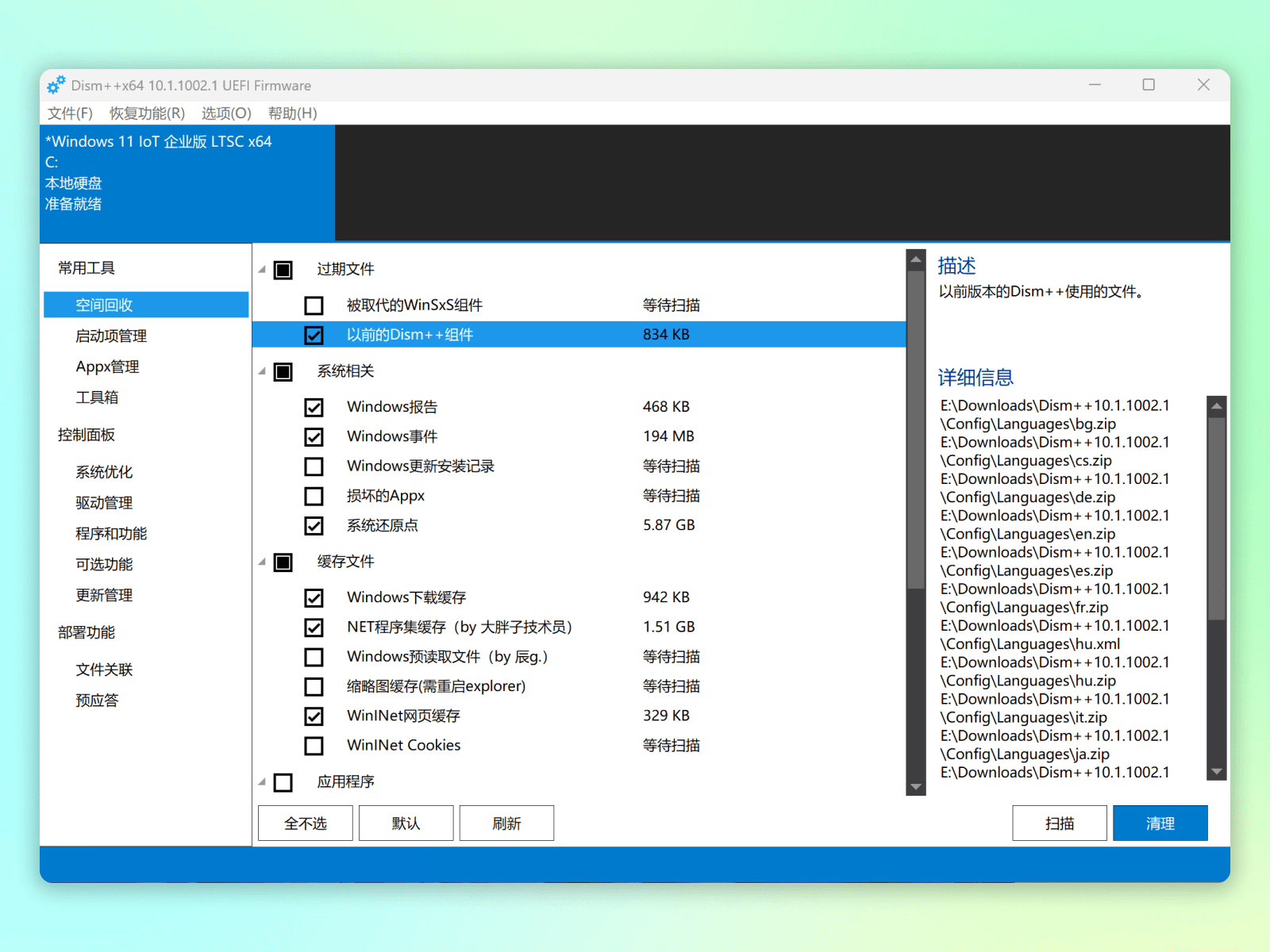1270x952 pixels.
Task: Open 启动项管理 in the sidebar
Action: click(x=111, y=336)
